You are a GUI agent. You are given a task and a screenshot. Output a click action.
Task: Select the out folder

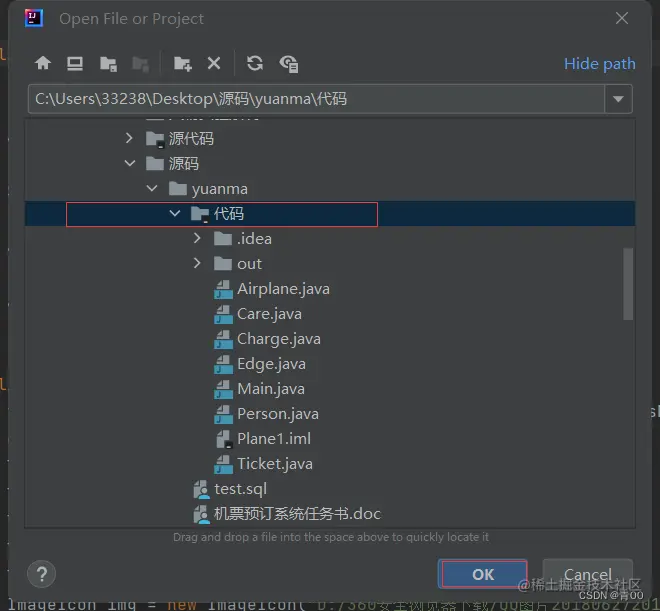click(249, 264)
